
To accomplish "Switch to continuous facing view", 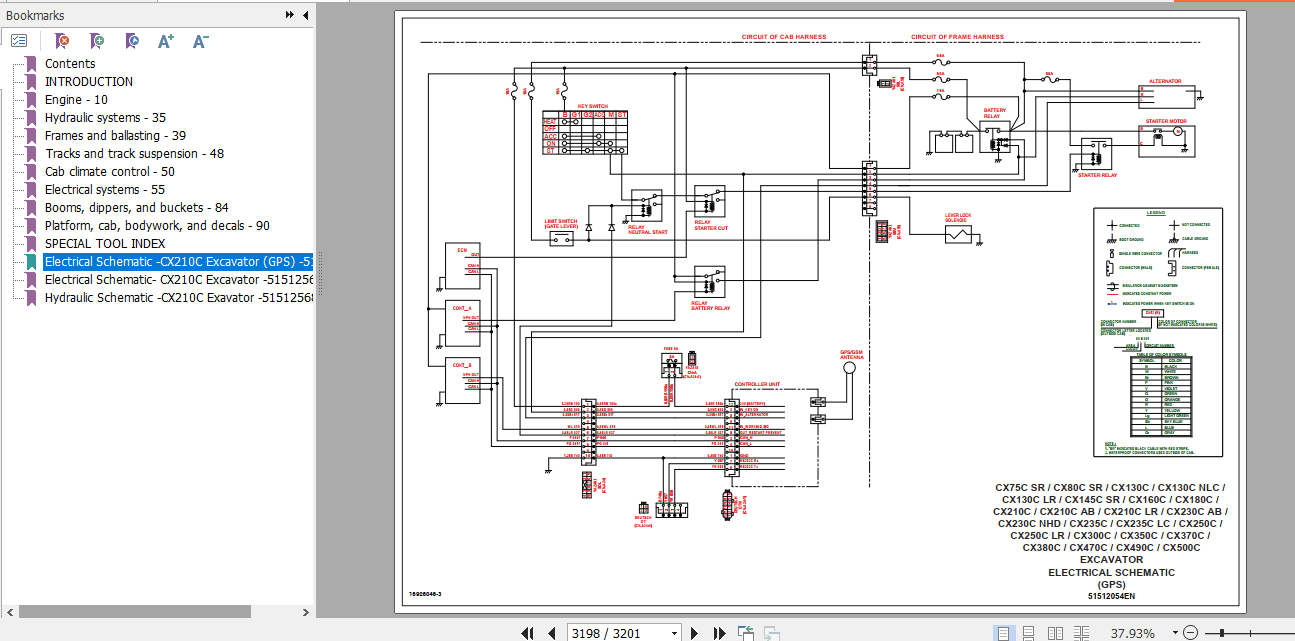I will [x=1082, y=633].
